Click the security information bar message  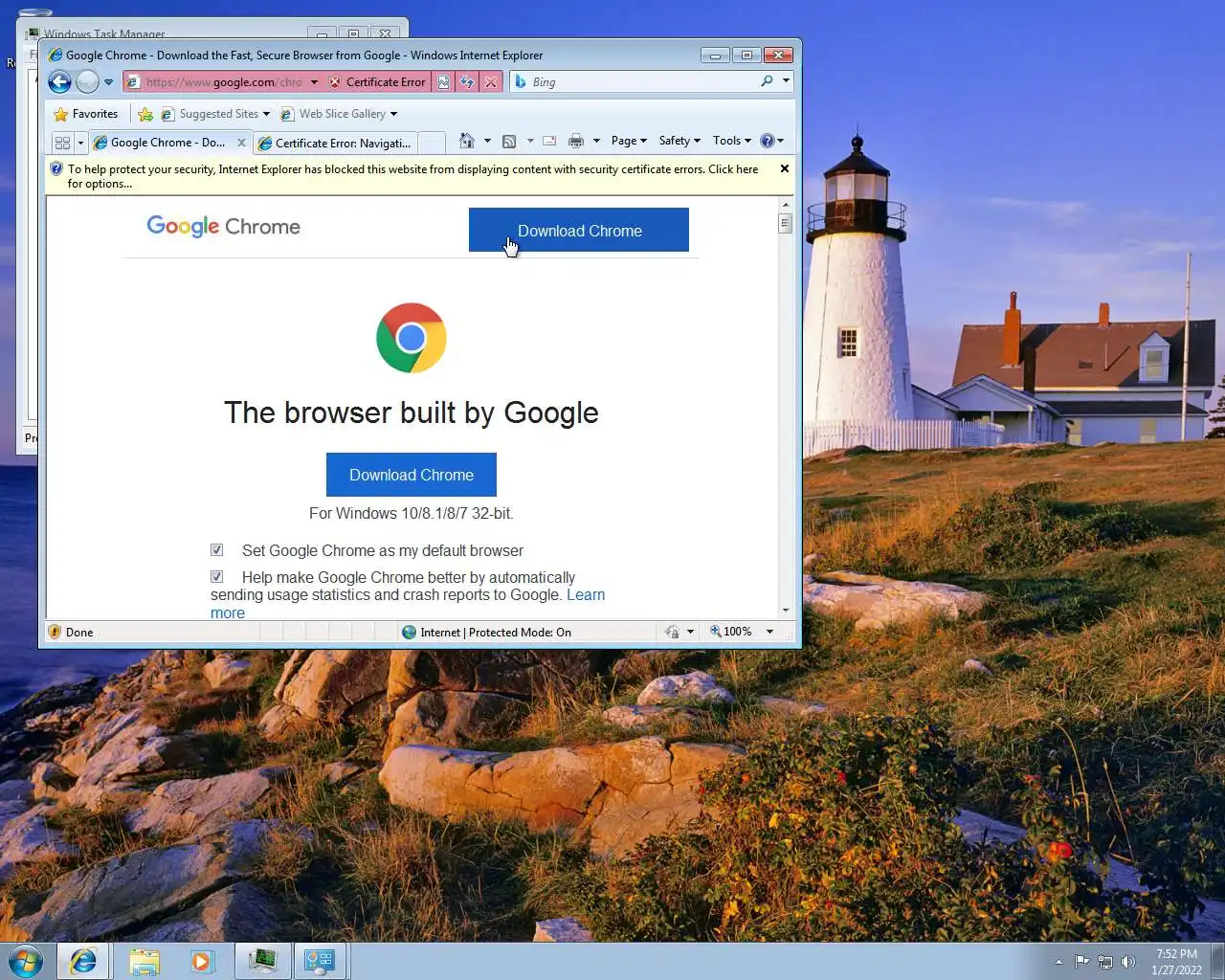(x=412, y=176)
